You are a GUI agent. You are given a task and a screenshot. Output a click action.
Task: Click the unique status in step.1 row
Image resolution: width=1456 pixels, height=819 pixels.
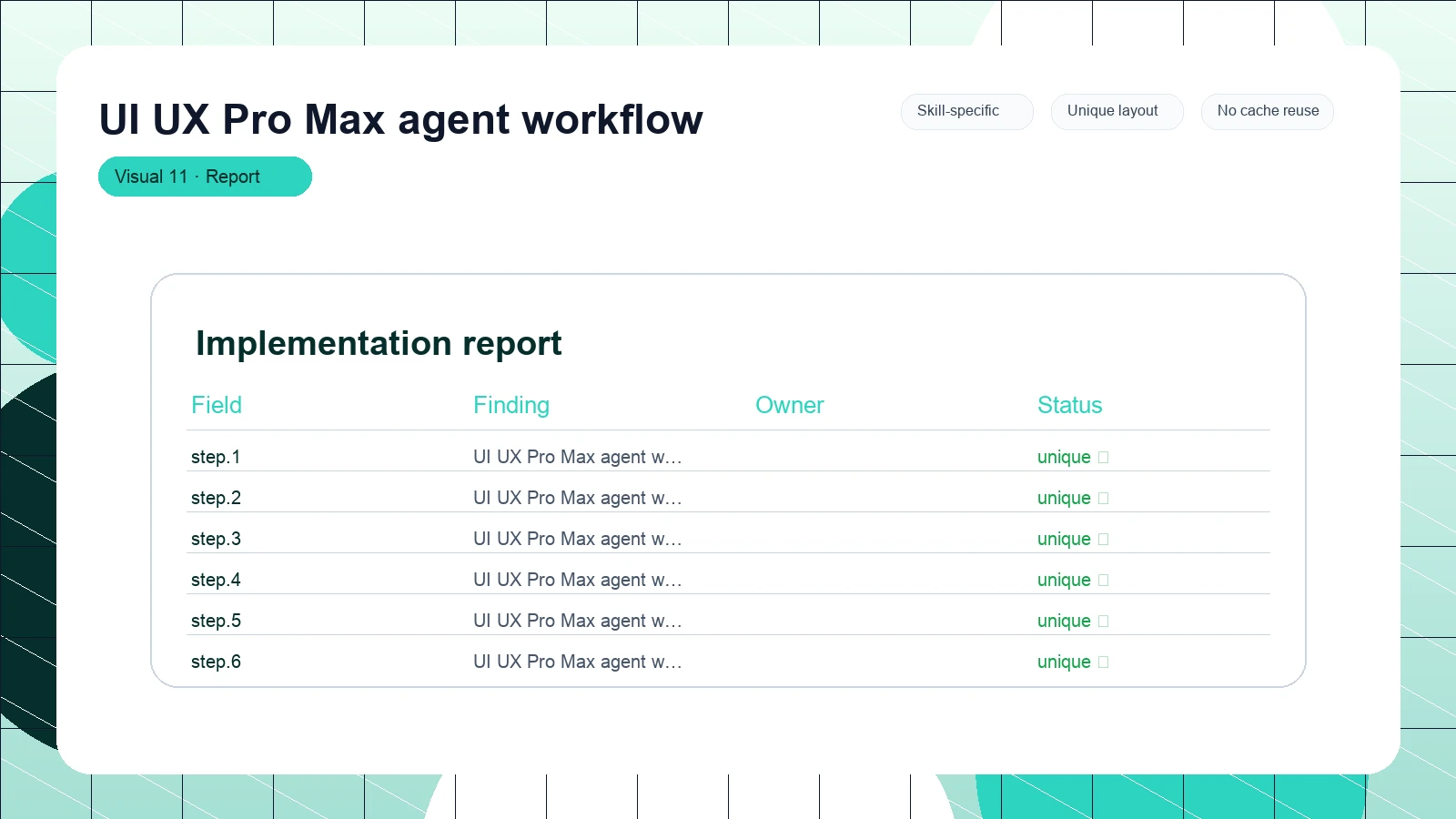(x=1073, y=457)
